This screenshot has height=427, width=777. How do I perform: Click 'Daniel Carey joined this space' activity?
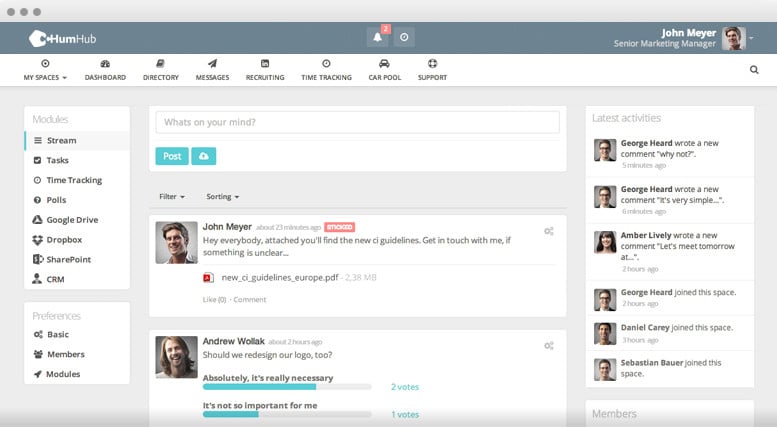point(669,333)
